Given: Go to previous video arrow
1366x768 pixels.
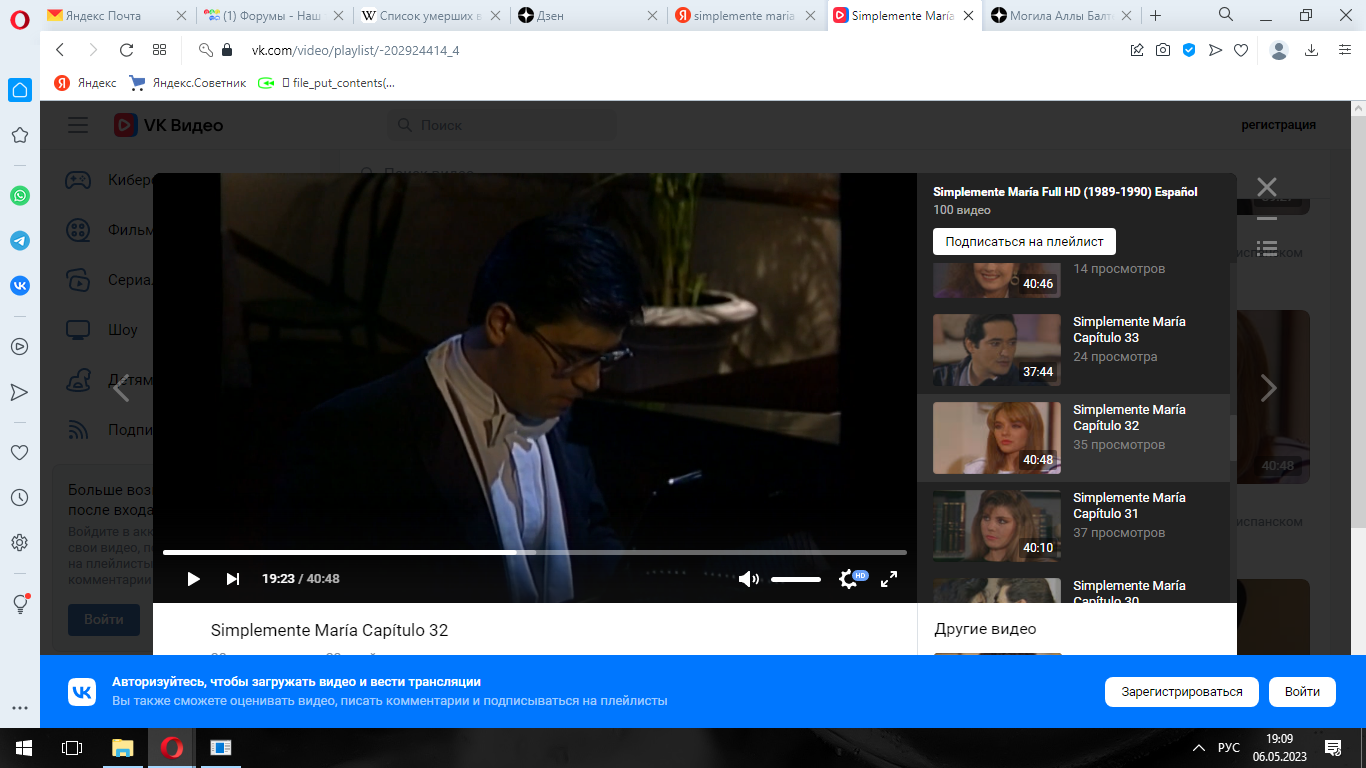Looking at the screenshot, I should pos(121,388).
